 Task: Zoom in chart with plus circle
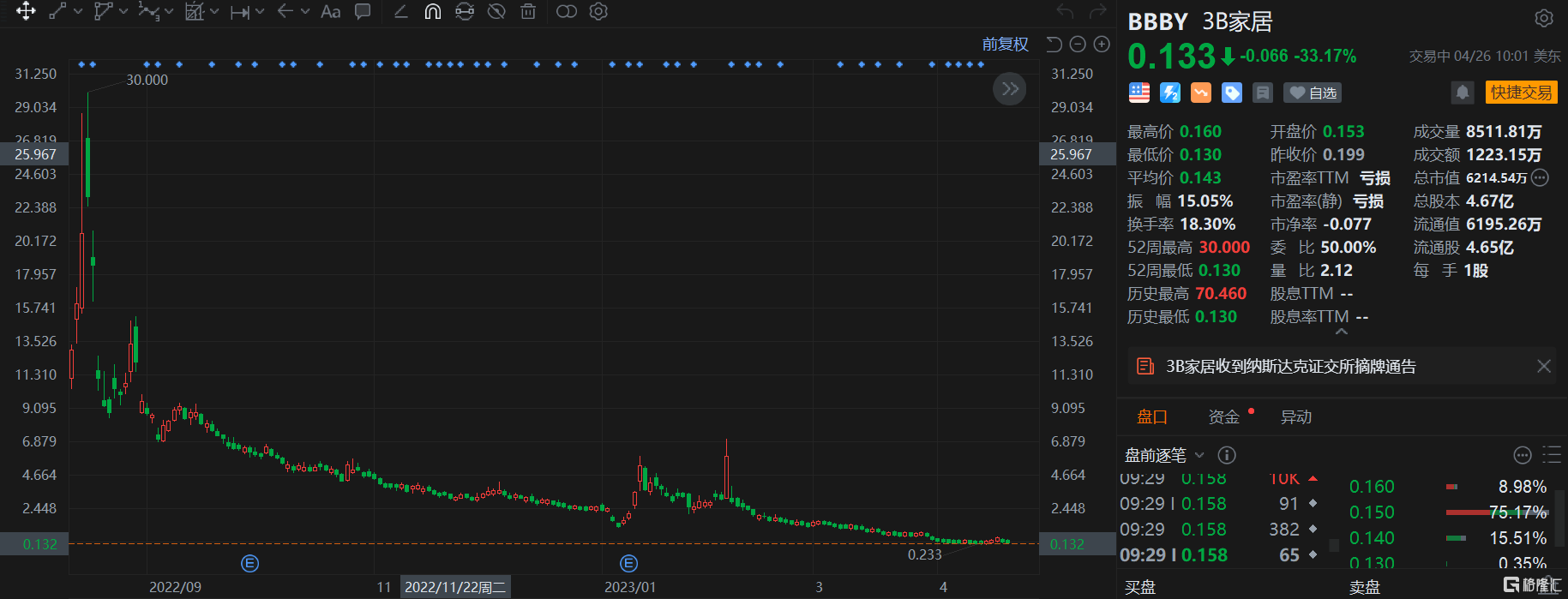(x=1102, y=44)
